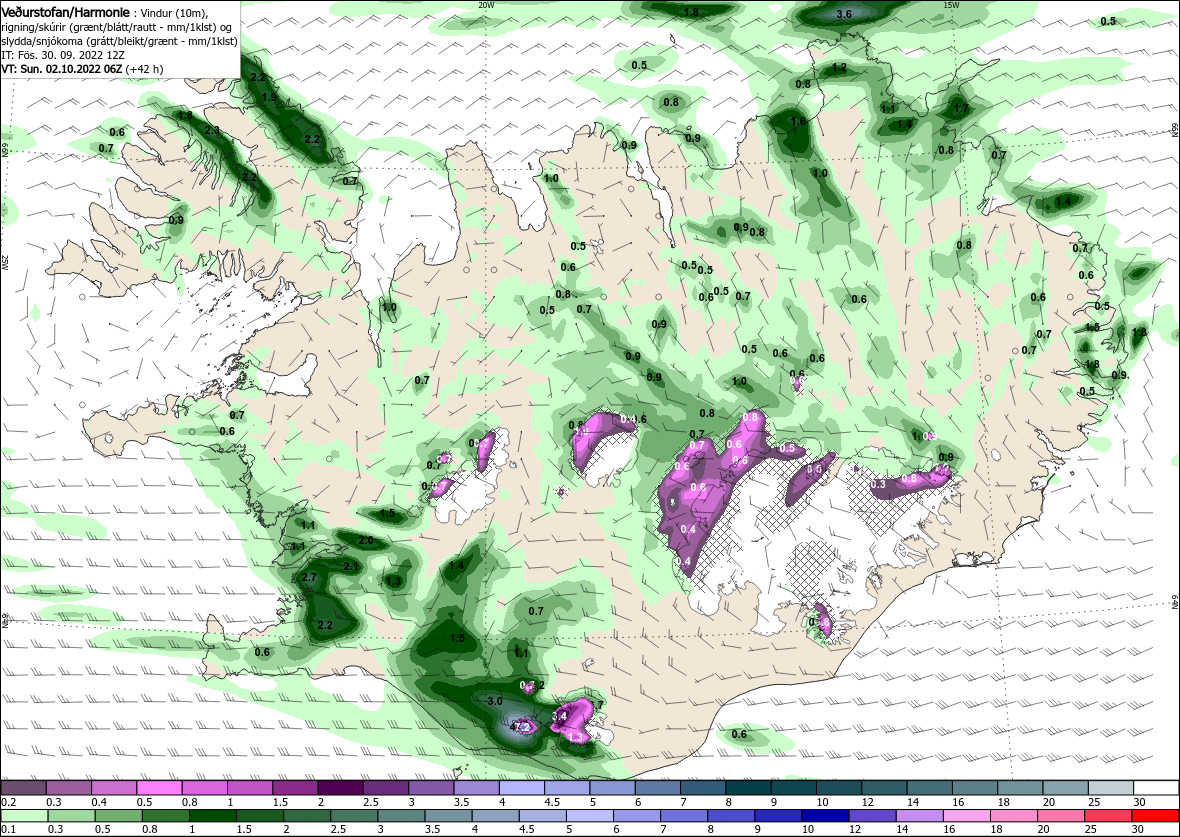Click the 0.4 label in the top legend row
Viewport: 1180px width, 837px height.
(99, 802)
